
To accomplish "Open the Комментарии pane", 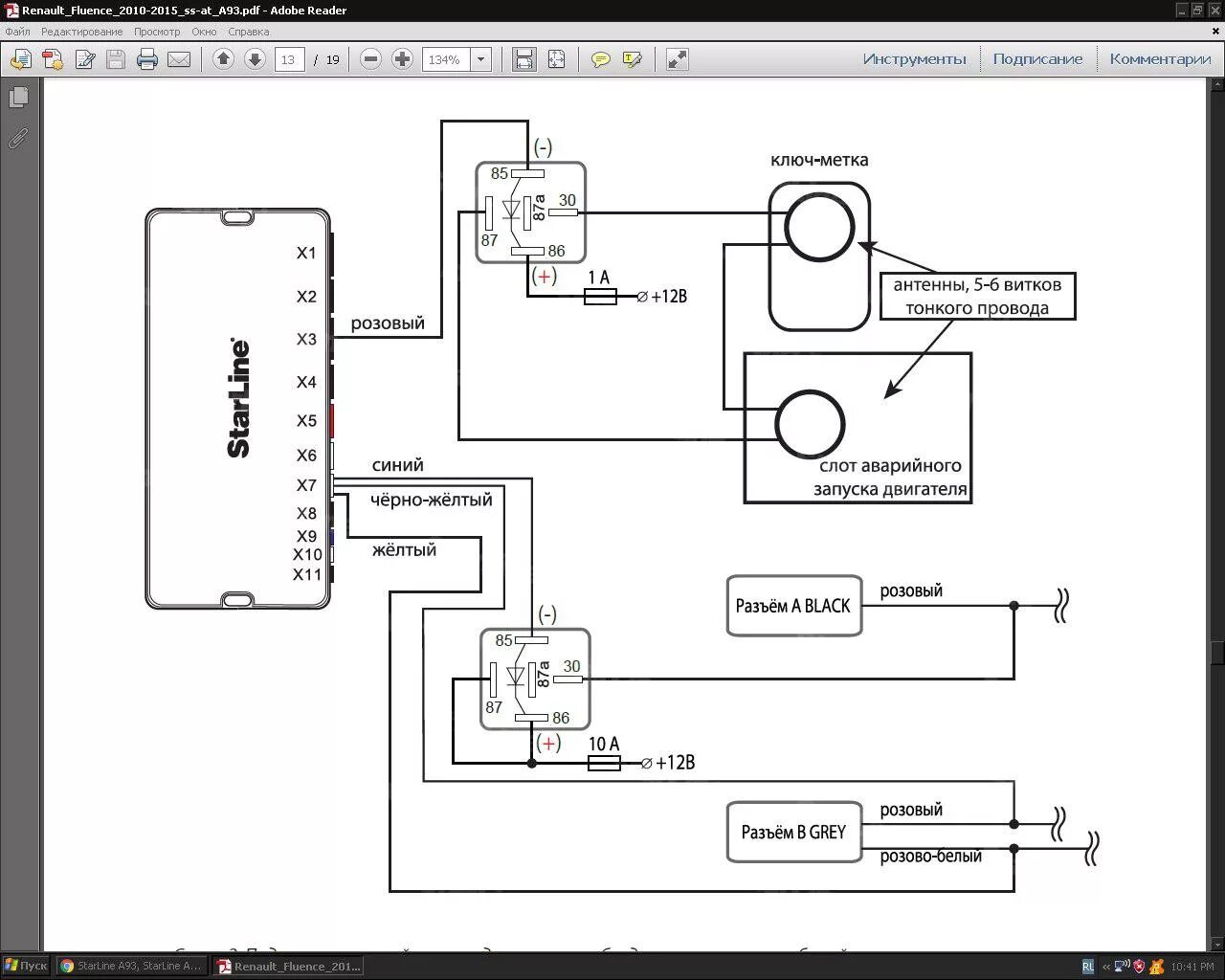I will [x=1160, y=59].
